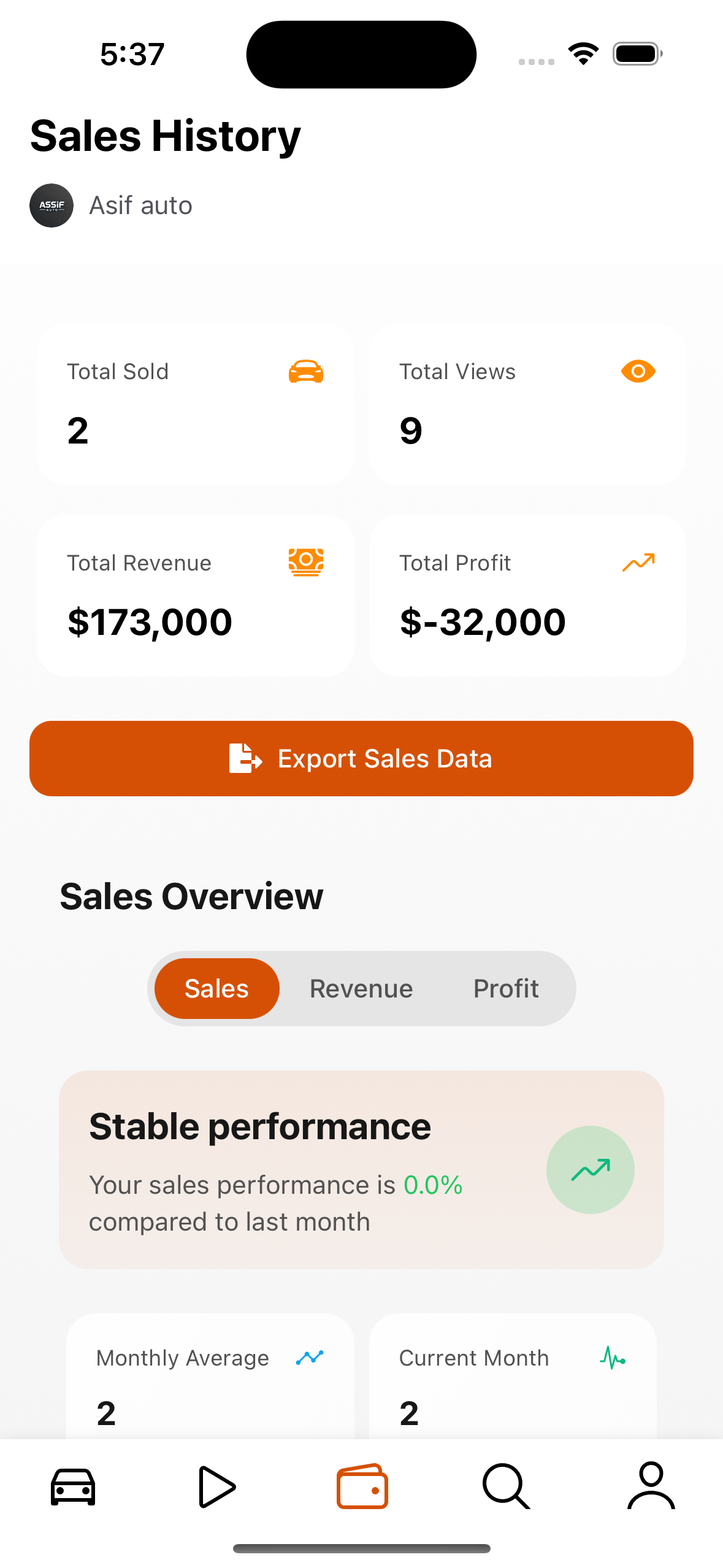The height and width of the screenshot is (1568, 723).
Task: Select the Sales segment
Action: point(217,988)
